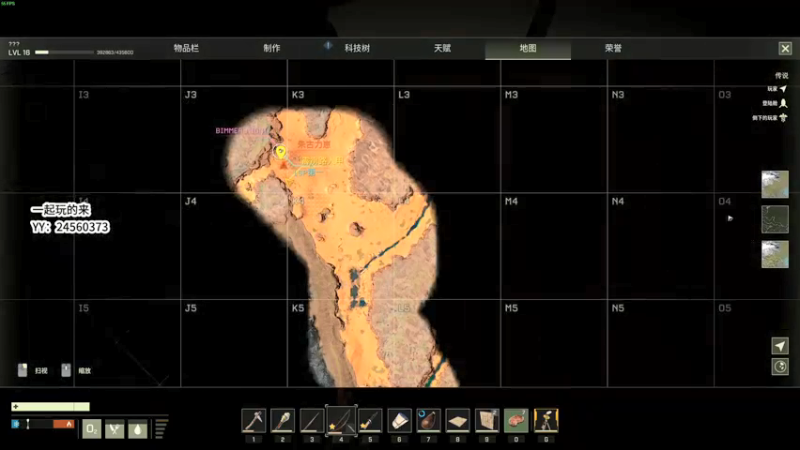Click the left mouse icon beside 扫视
800x450 pixels.
click(x=22, y=370)
